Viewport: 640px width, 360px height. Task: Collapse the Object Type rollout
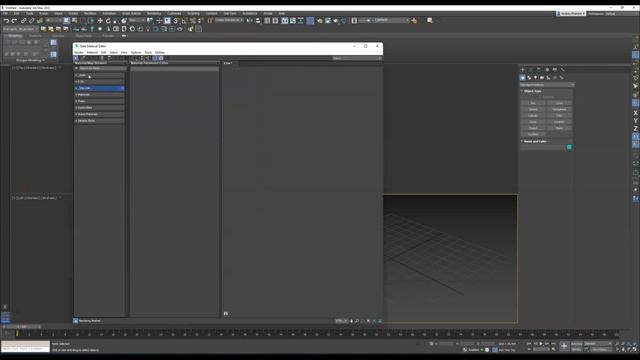(x=533, y=91)
